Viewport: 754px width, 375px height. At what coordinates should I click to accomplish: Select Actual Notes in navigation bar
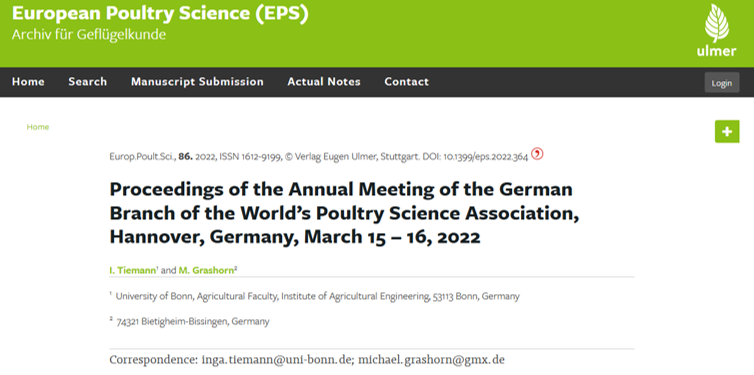click(324, 82)
